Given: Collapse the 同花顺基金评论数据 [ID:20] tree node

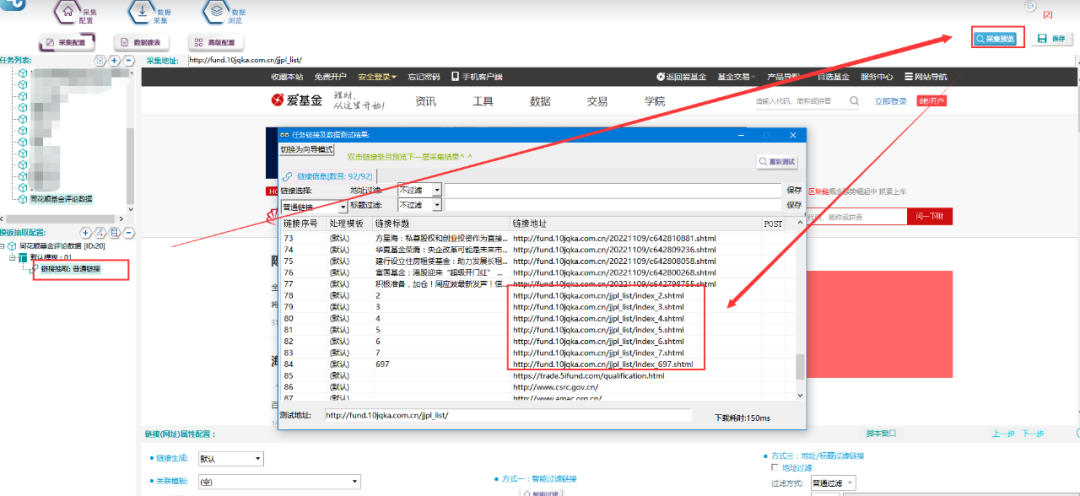Looking at the screenshot, I should pos(3,246).
